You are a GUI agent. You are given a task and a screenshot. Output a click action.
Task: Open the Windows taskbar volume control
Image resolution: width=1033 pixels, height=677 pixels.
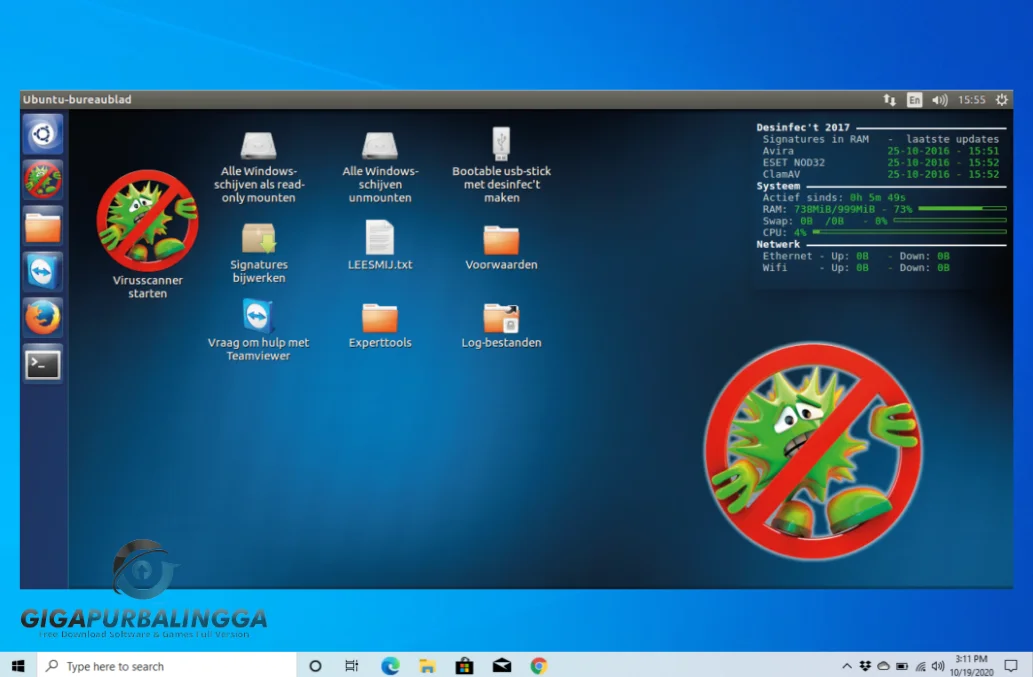(938, 666)
